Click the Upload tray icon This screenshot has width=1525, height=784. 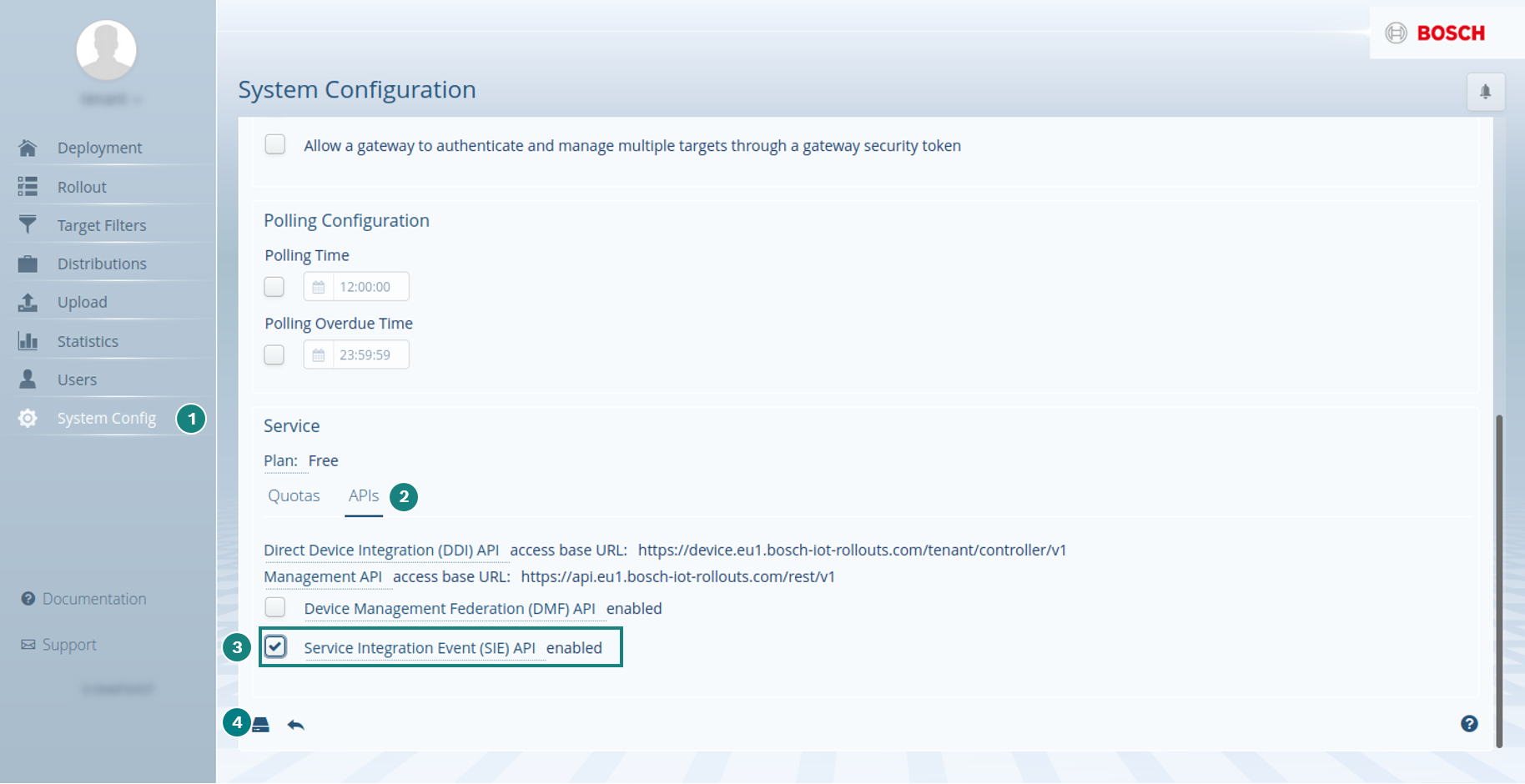(x=28, y=302)
